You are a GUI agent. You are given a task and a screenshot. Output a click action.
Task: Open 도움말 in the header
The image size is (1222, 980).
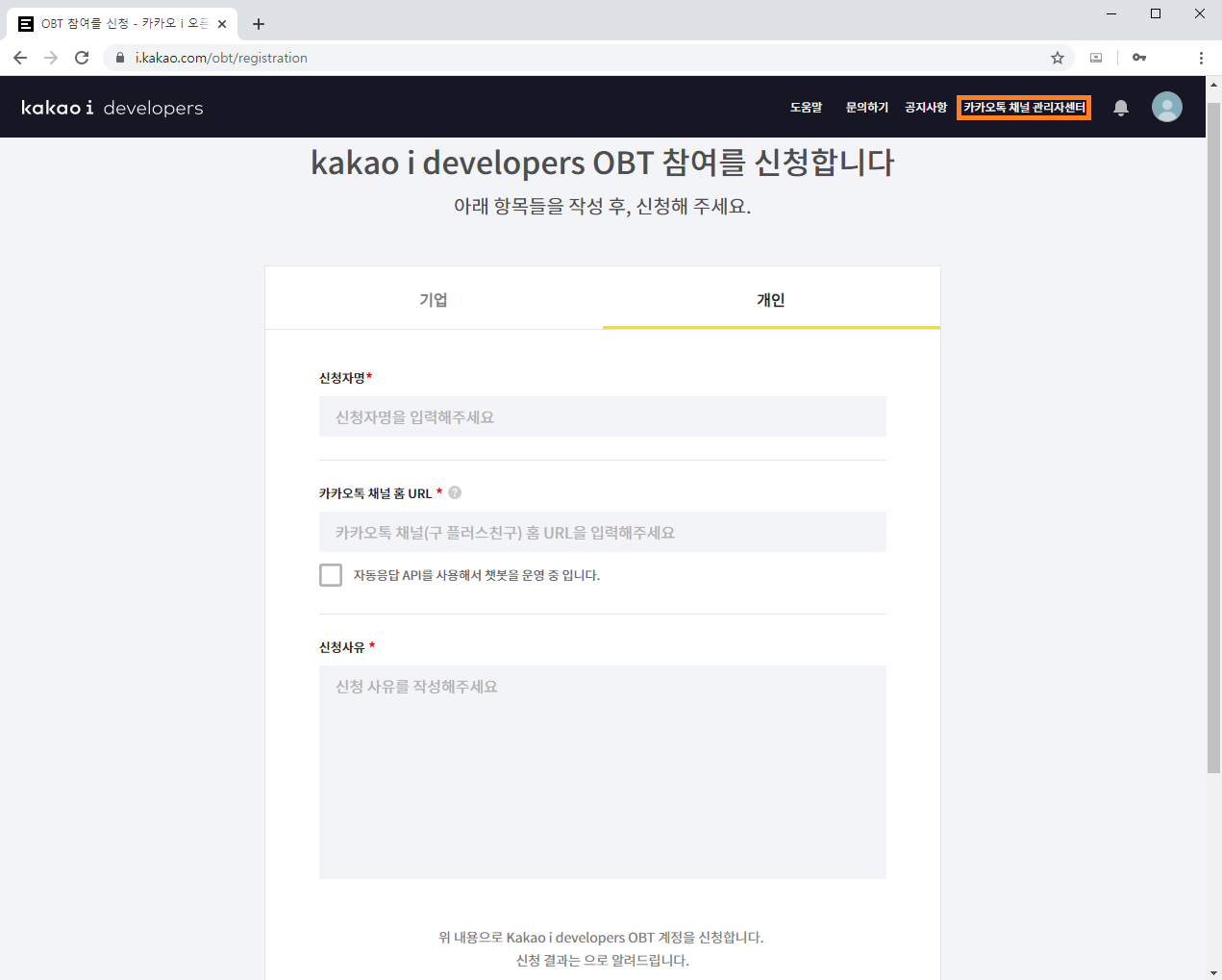(x=807, y=108)
